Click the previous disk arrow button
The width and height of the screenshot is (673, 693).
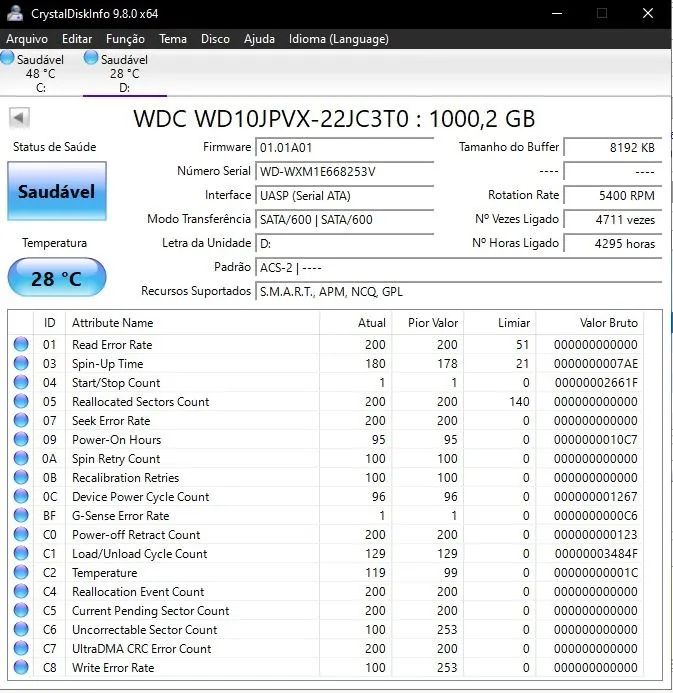pos(19,118)
